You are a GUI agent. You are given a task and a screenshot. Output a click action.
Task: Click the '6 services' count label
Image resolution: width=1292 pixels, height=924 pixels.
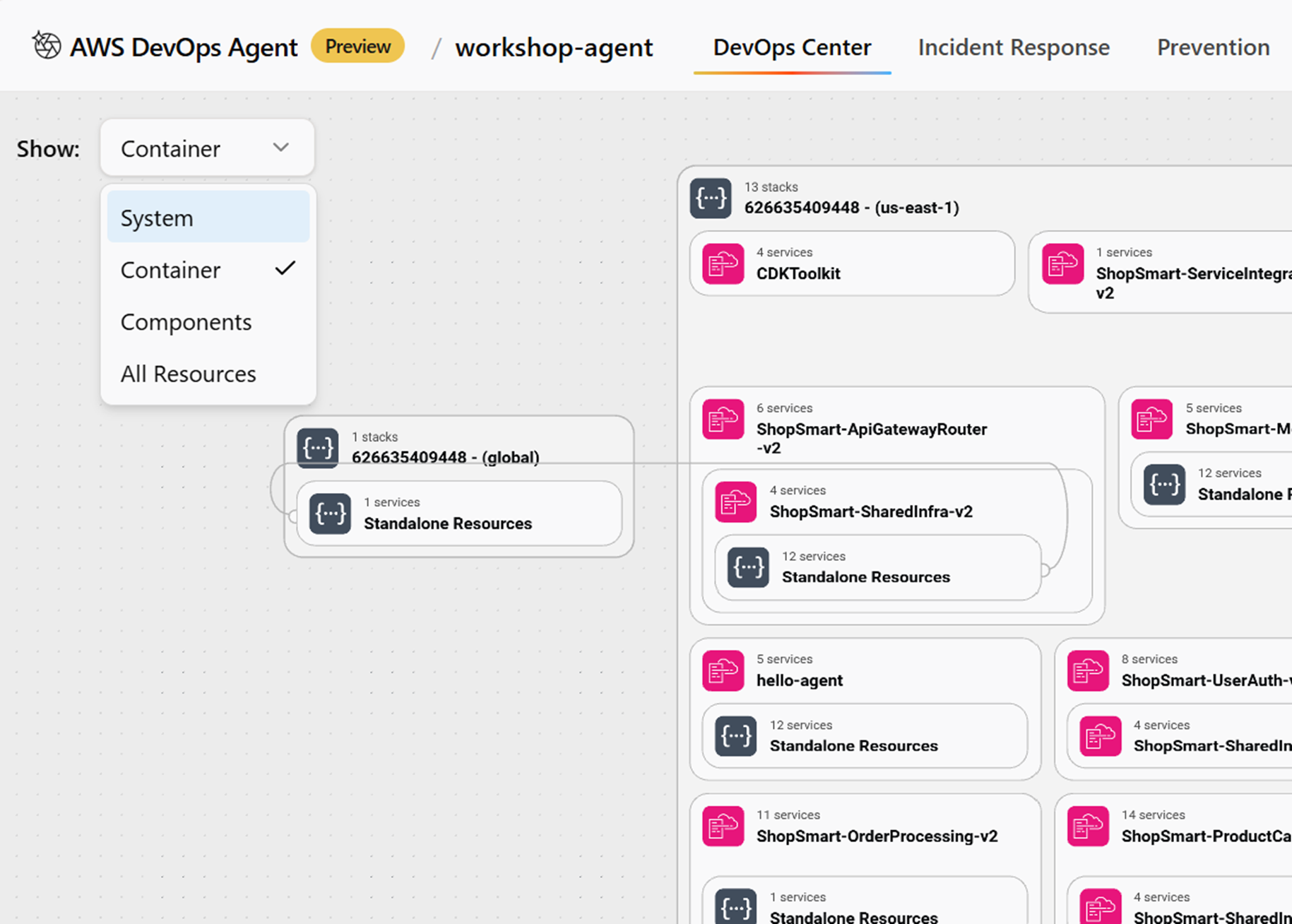click(x=784, y=408)
